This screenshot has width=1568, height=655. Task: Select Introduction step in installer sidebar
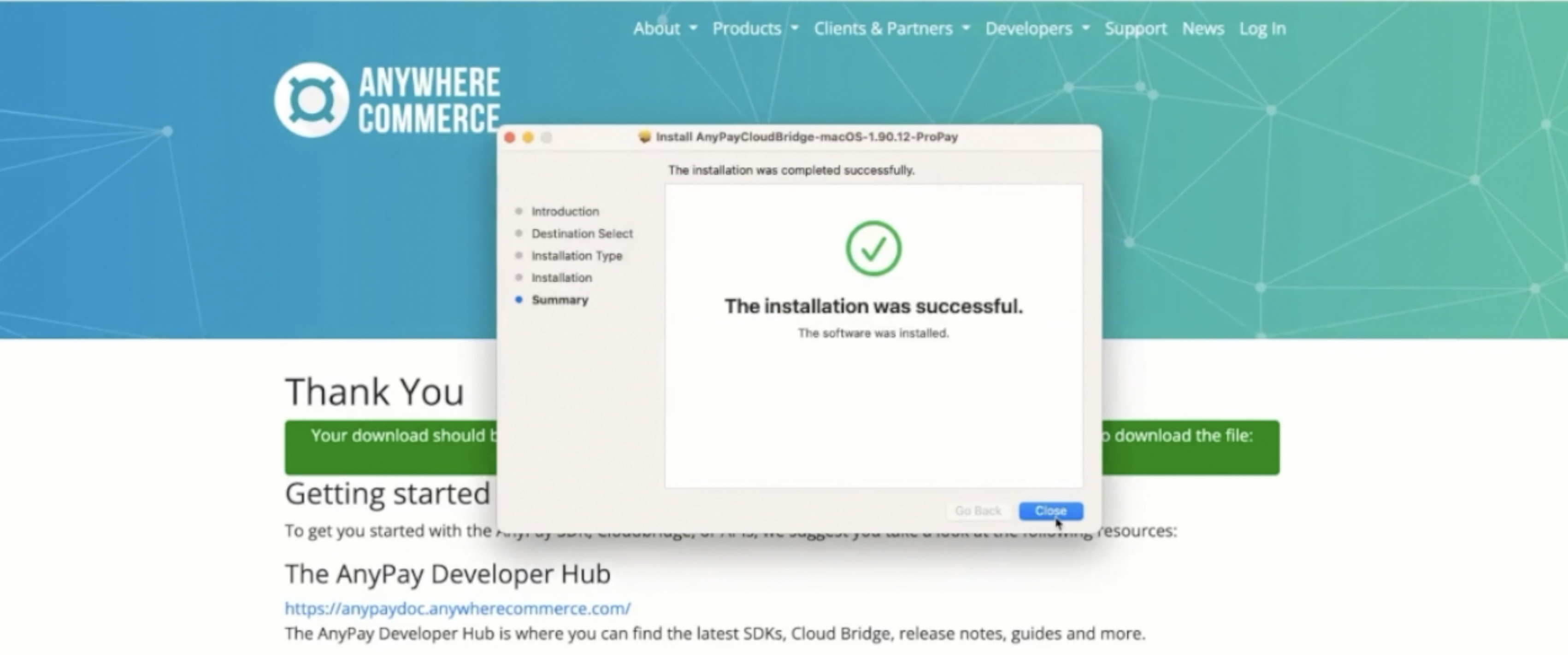point(565,211)
